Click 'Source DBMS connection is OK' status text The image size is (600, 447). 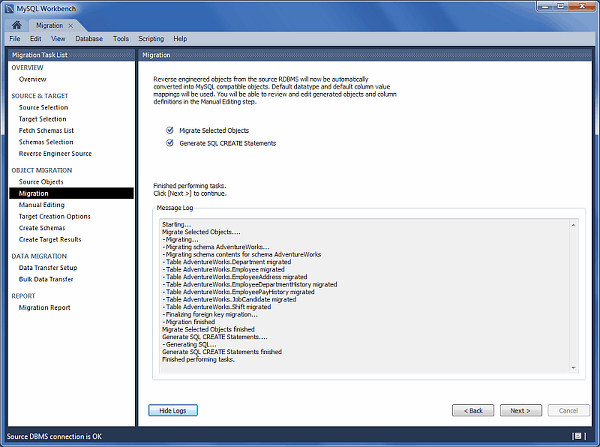click(x=54, y=436)
